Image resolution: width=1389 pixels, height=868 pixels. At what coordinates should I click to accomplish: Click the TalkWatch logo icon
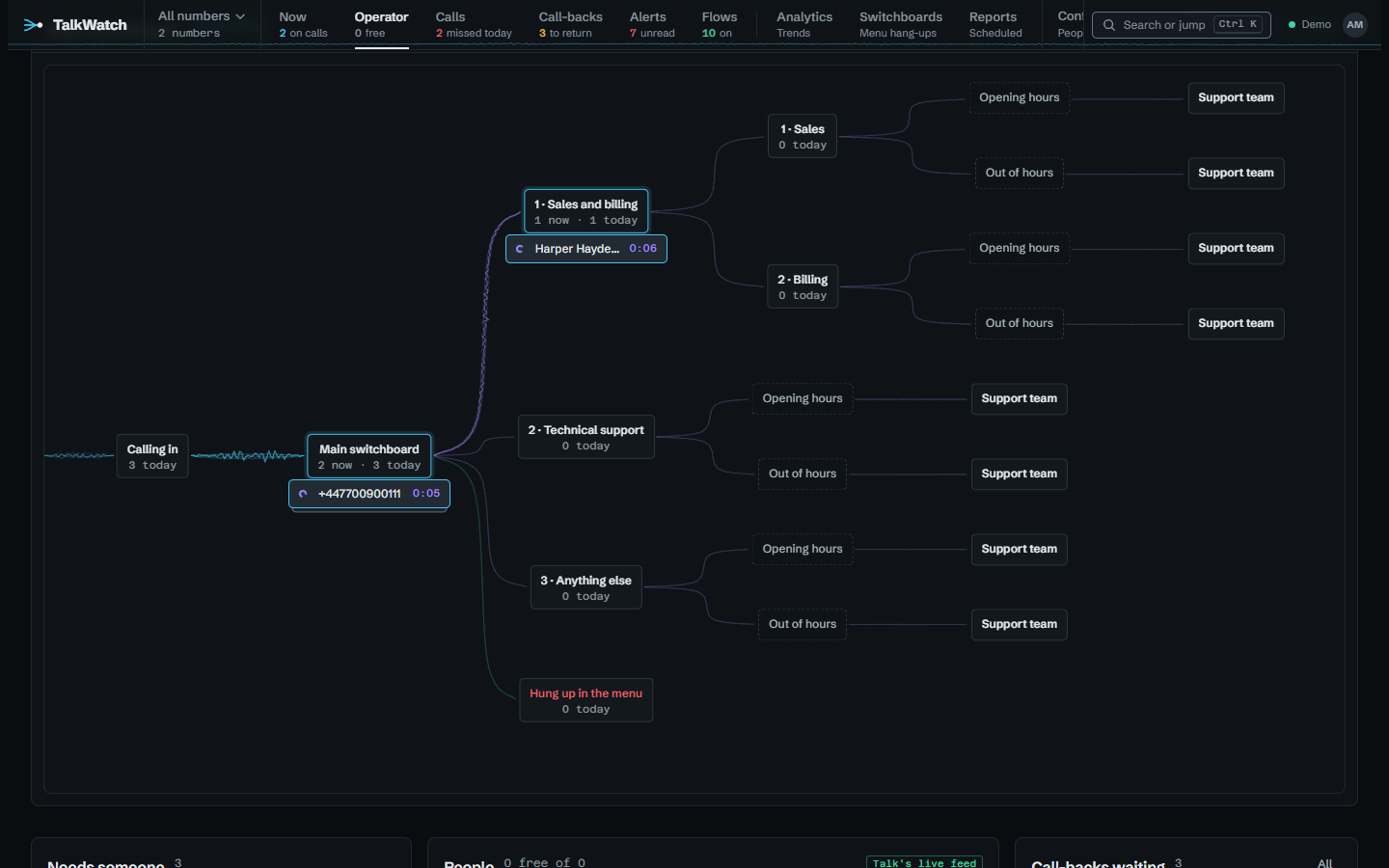click(x=34, y=25)
